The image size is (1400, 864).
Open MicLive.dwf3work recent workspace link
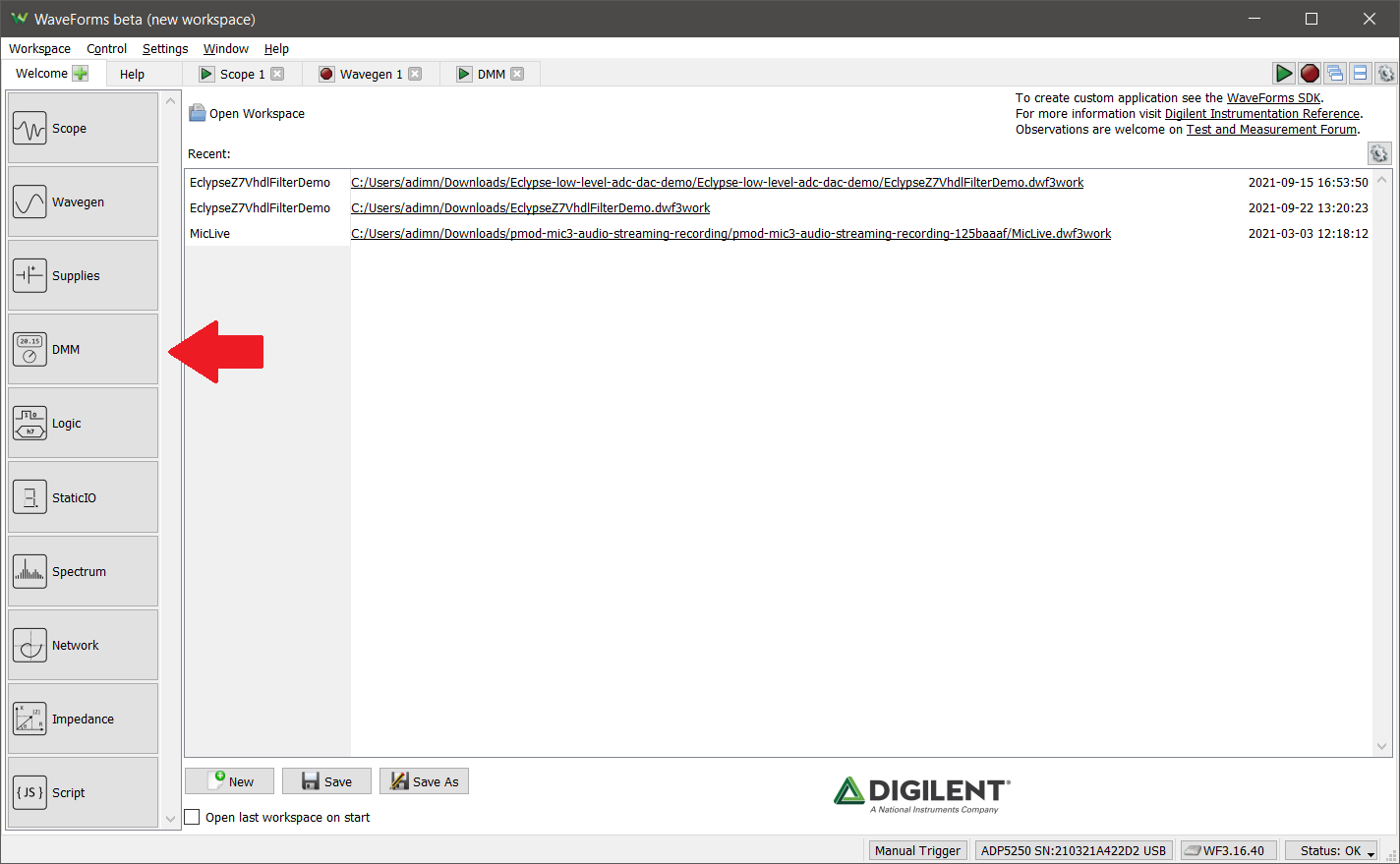730,233
